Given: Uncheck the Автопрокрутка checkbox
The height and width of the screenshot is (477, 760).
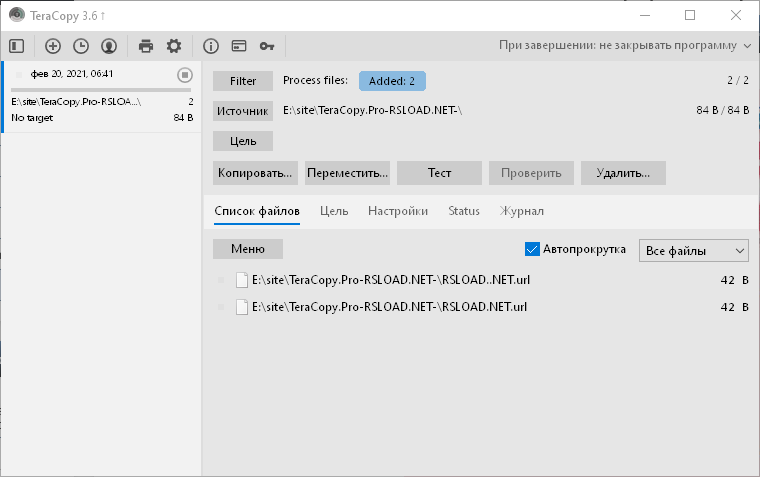Looking at the screenshot, I should (x=532, y=249).
